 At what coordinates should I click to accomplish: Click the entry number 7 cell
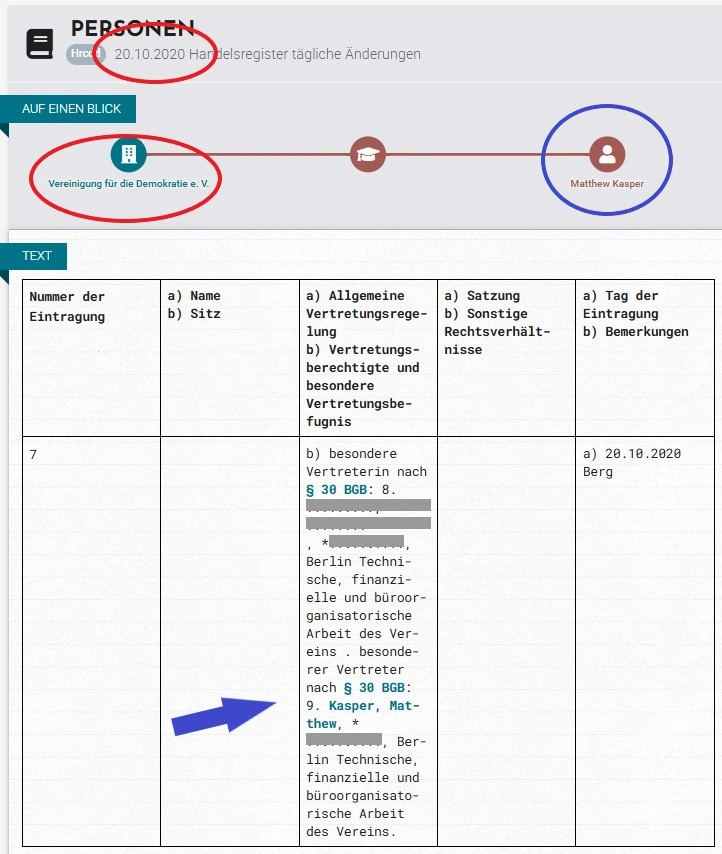pyautogui.click(x=91, y=641)
